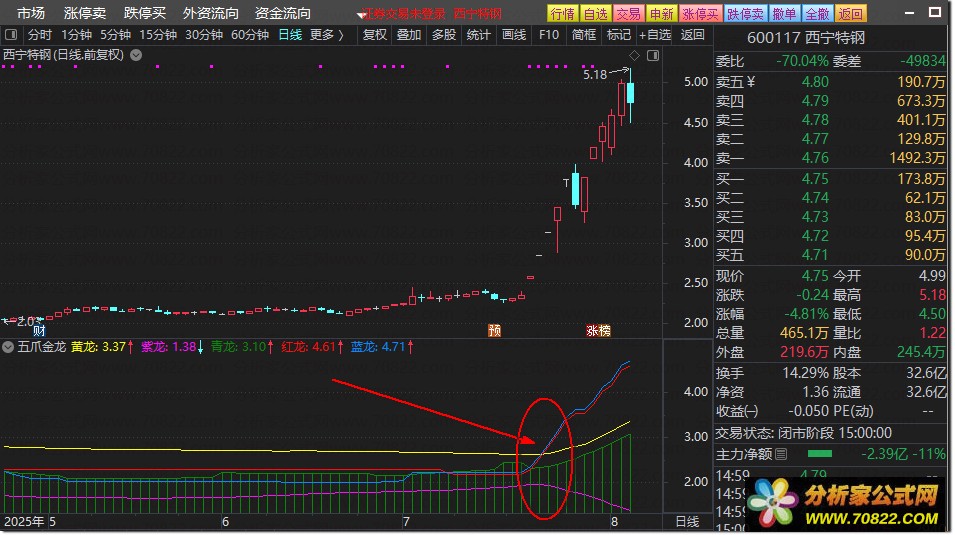
Task: Click the 撤单 button
Action: [784, 13]
